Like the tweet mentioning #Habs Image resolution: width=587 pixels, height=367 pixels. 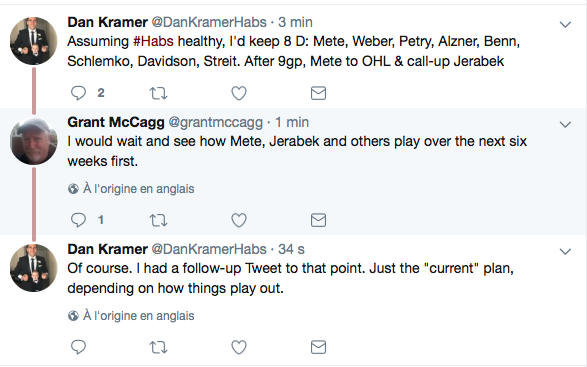(239, 93)
